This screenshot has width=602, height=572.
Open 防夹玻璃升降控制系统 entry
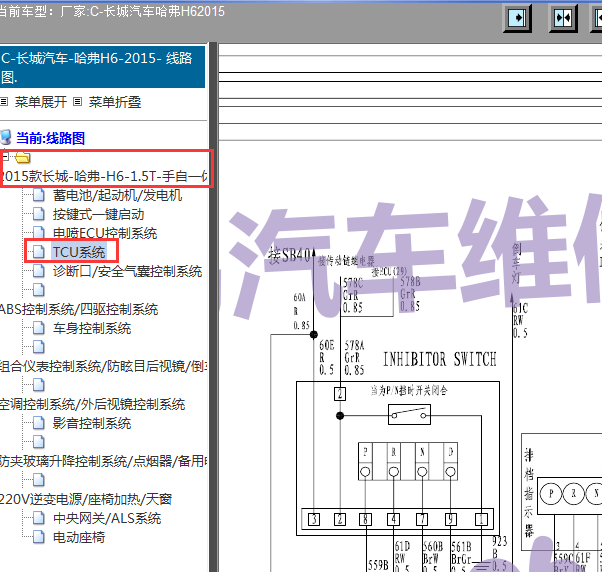(104, 461)
